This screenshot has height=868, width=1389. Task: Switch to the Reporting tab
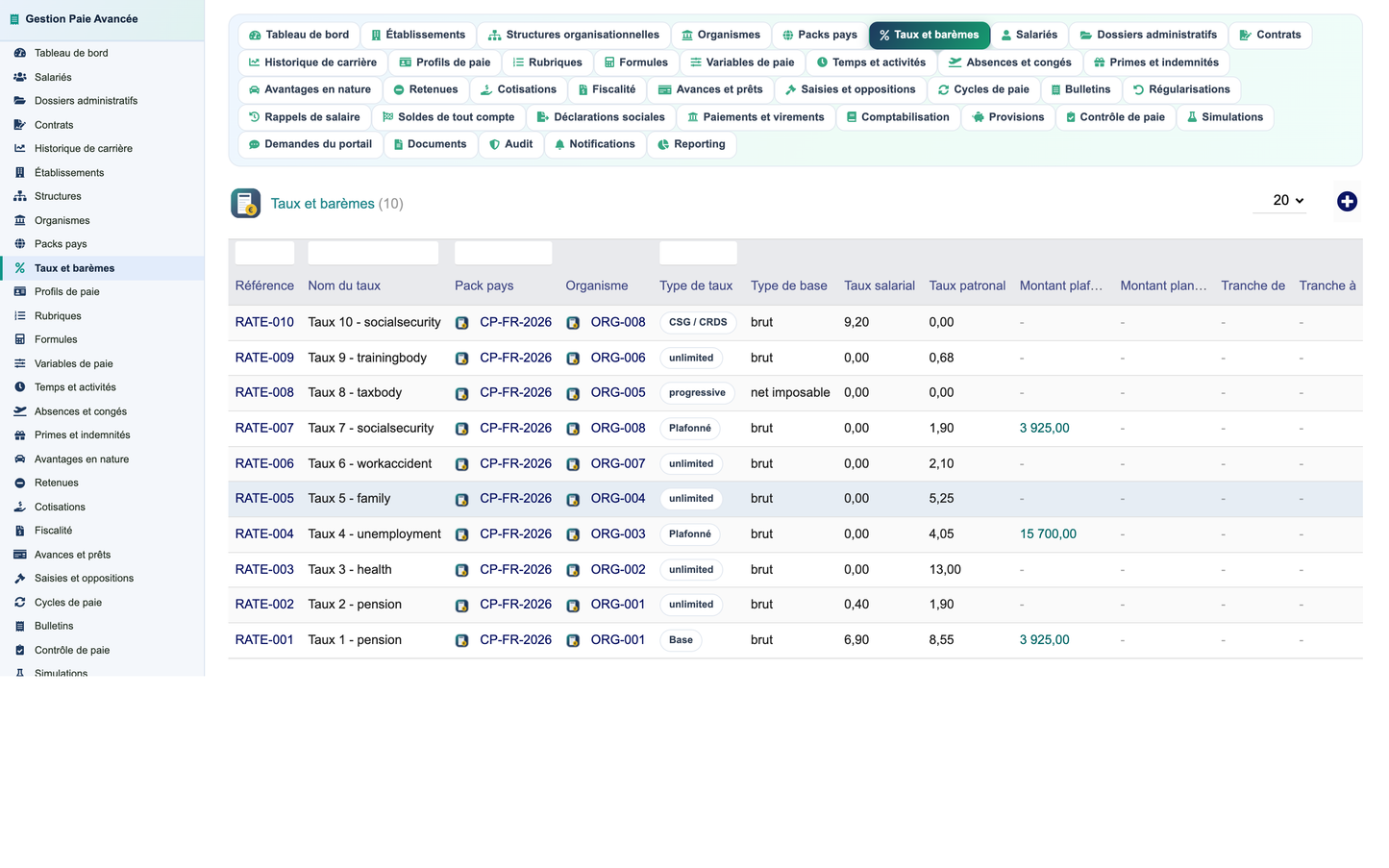(691, 144)
